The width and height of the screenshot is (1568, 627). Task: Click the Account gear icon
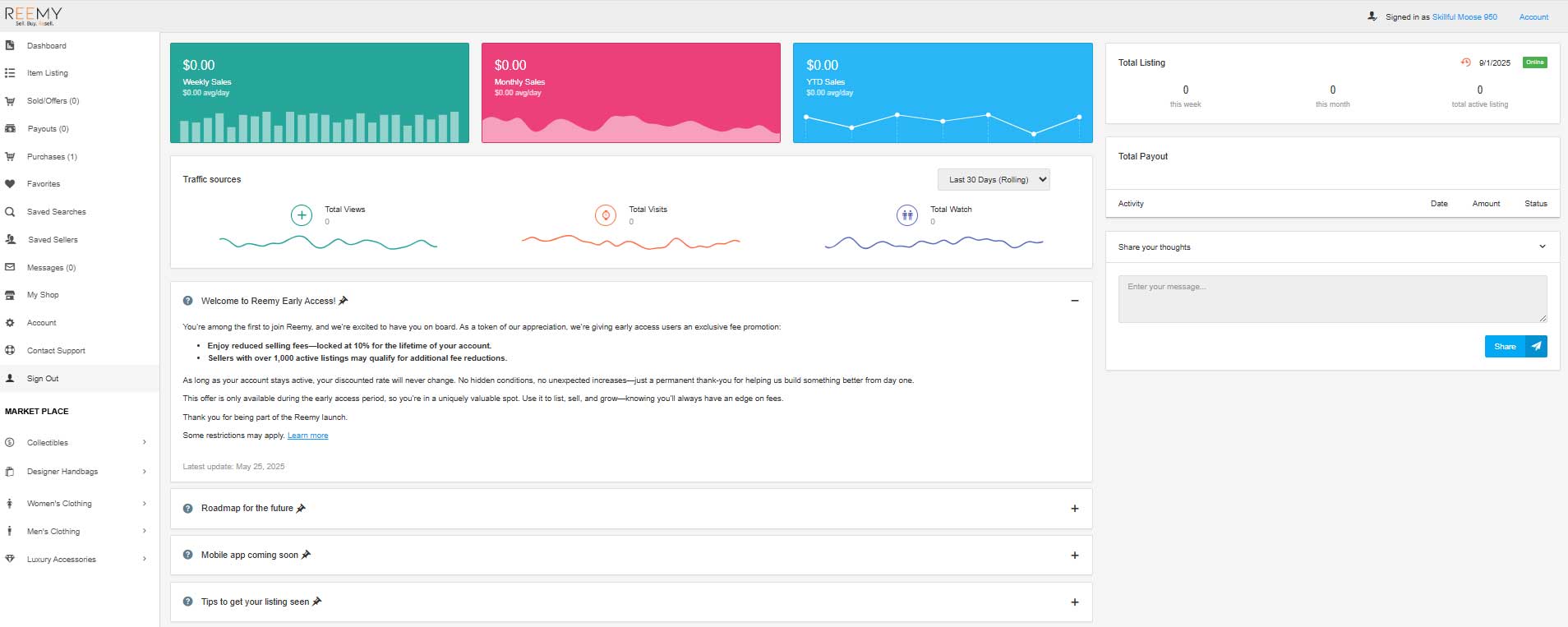[10, 323]
